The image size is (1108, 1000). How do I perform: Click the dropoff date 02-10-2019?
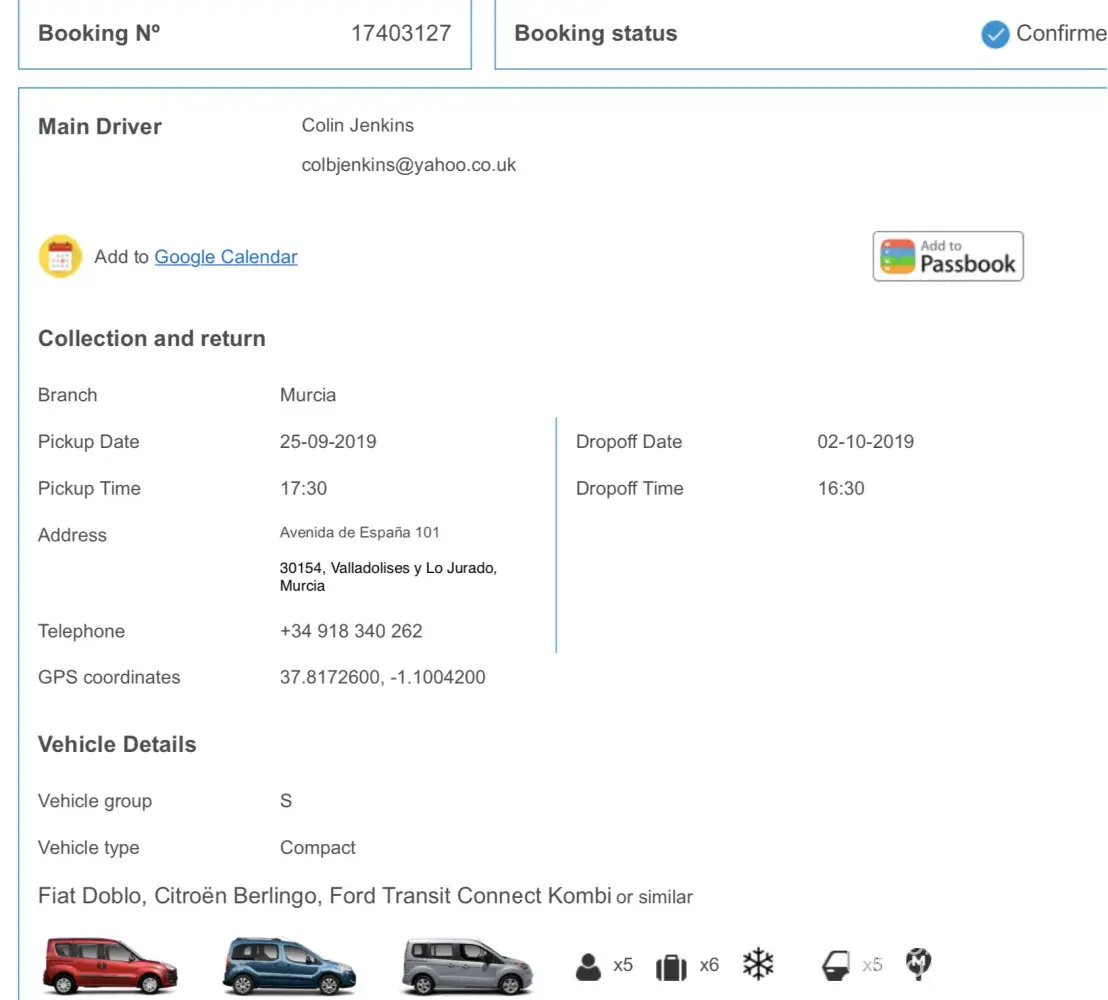(x=866, y=442)
